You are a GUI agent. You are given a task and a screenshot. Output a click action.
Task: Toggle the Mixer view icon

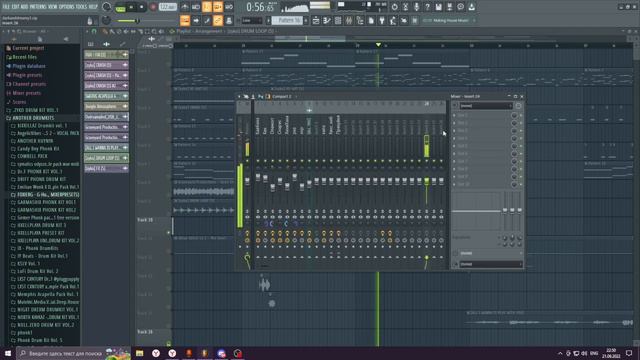point(349,20)
